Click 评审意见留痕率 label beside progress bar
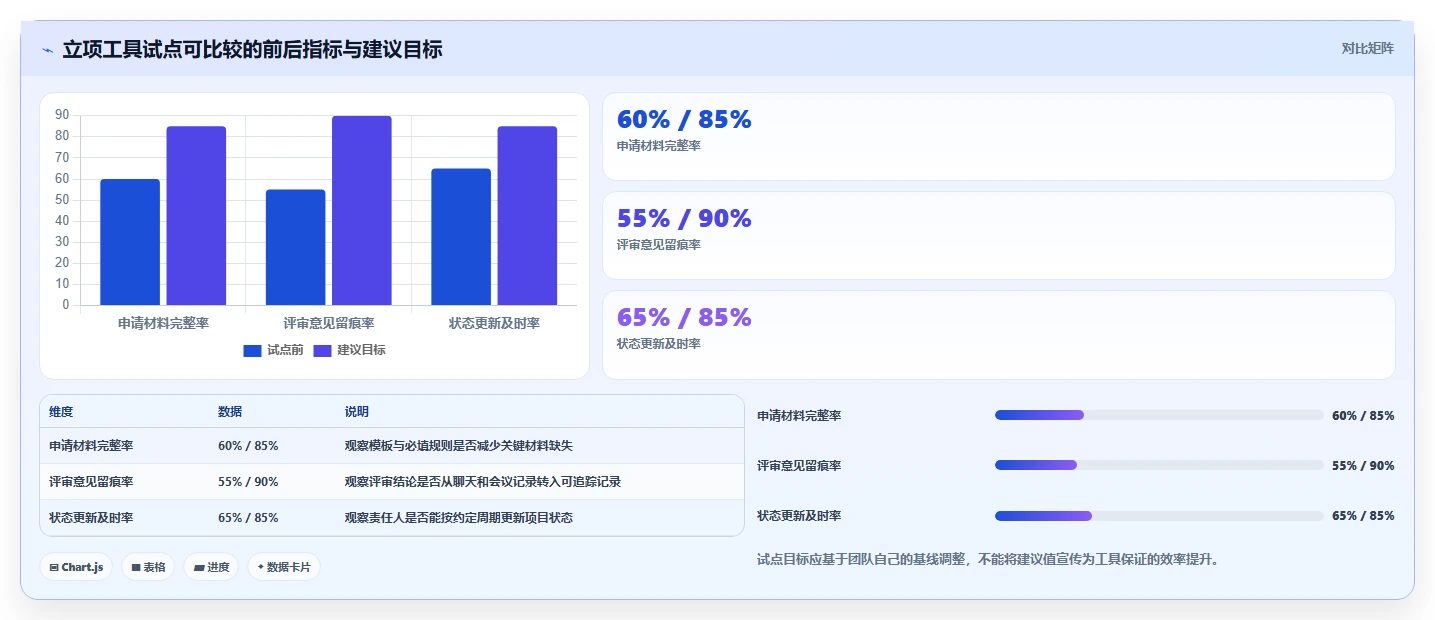 point(799,466)
